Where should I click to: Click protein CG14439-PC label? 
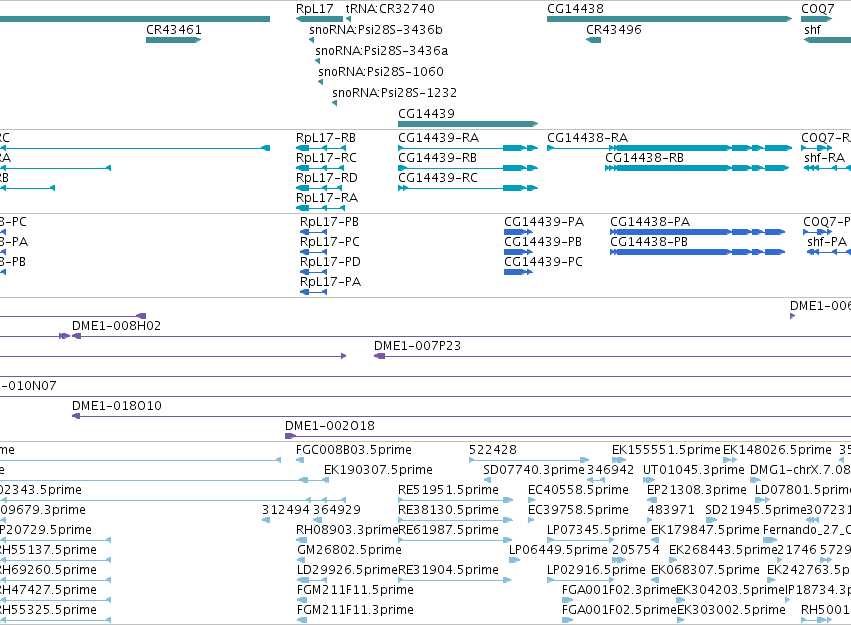coord(543,262)
